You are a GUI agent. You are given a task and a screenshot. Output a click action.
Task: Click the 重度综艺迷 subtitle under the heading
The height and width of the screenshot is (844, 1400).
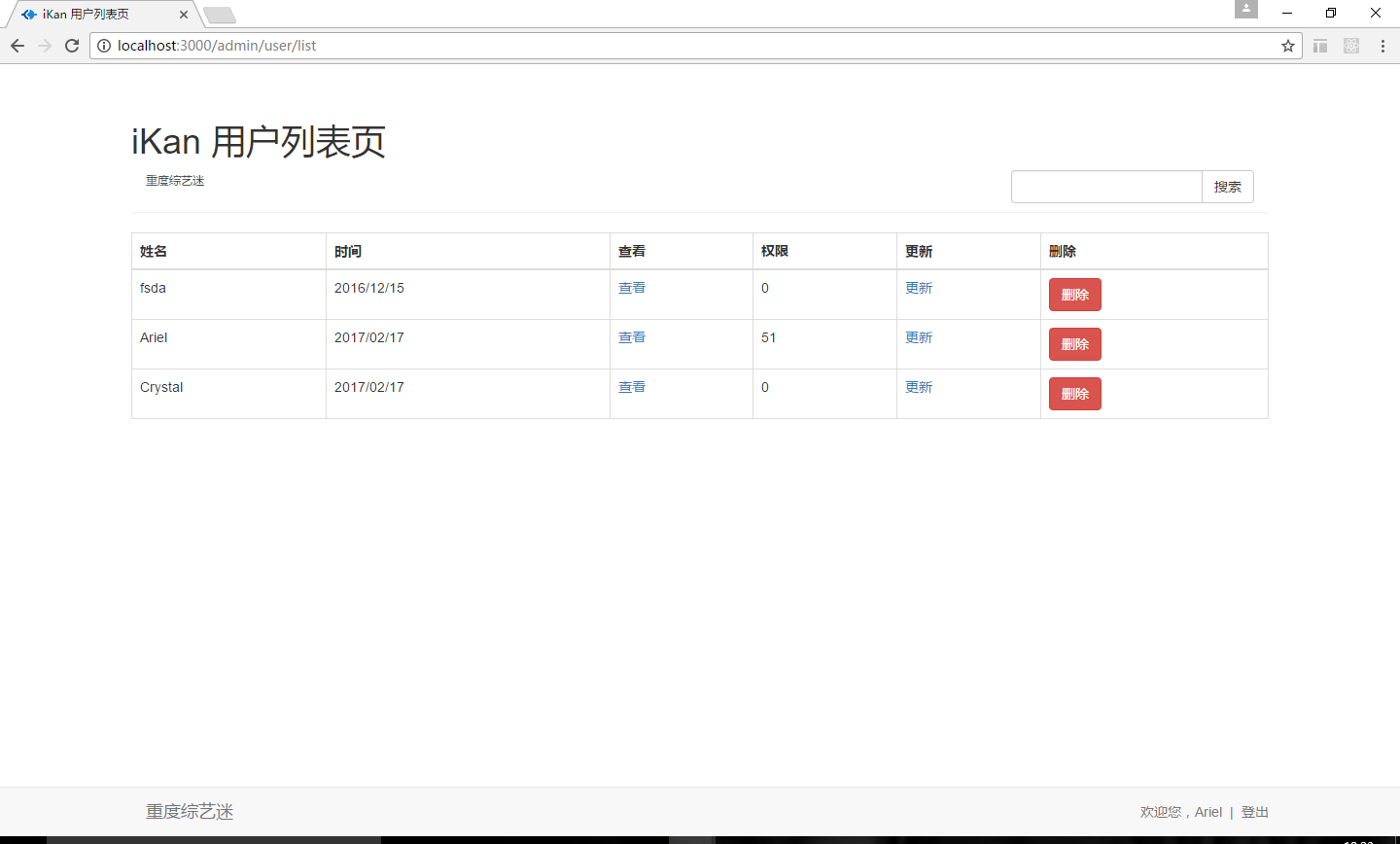coord(175,181)
